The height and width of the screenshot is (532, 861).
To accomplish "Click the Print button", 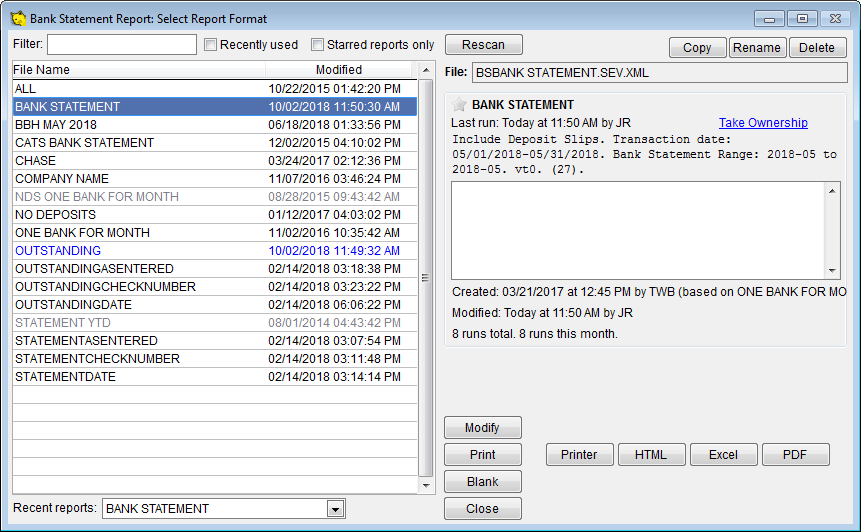I will click(482, 455).
